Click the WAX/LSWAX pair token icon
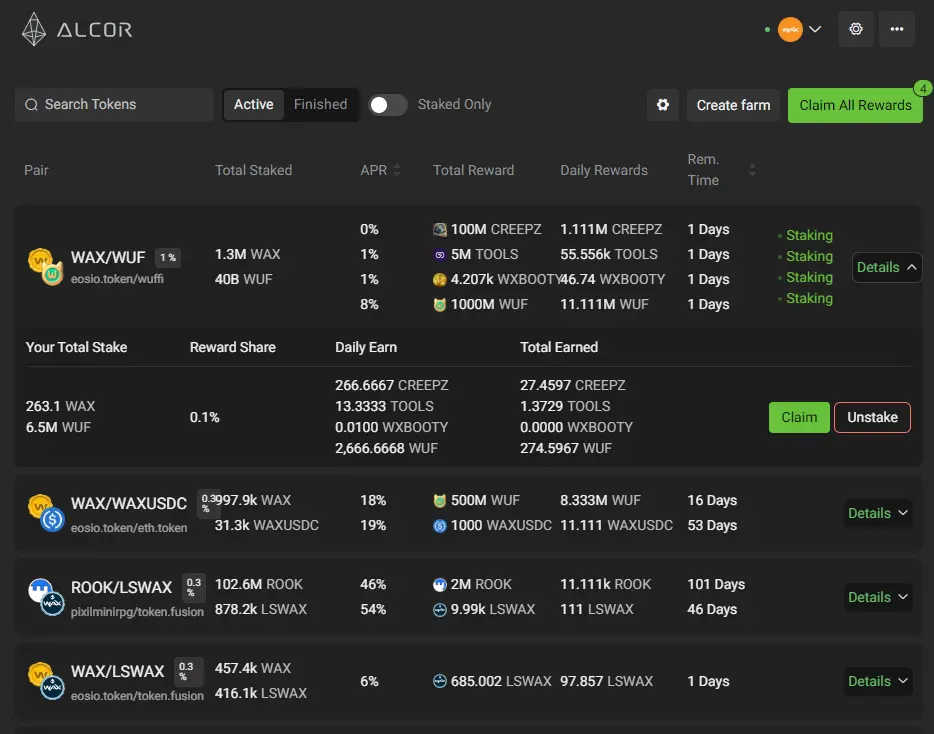 tap(46, 681)
